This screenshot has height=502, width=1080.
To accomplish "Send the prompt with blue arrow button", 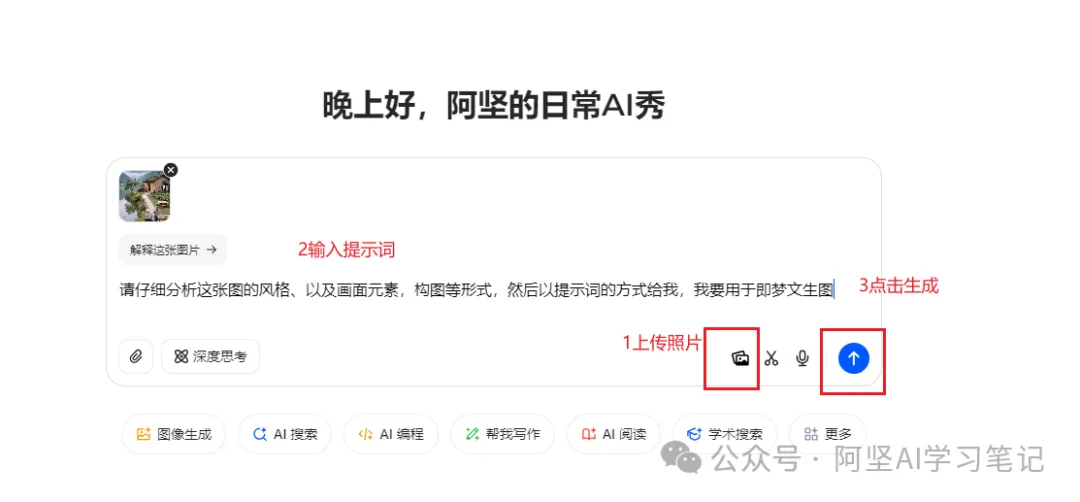I will click(853, 358).
